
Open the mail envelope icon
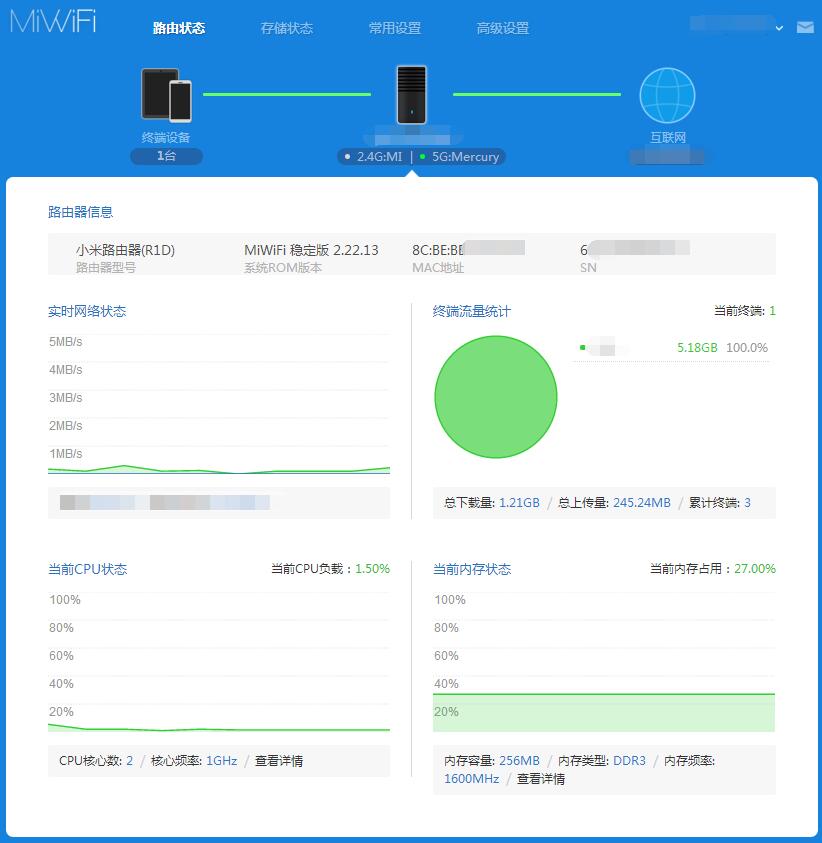tap(805, 27)
